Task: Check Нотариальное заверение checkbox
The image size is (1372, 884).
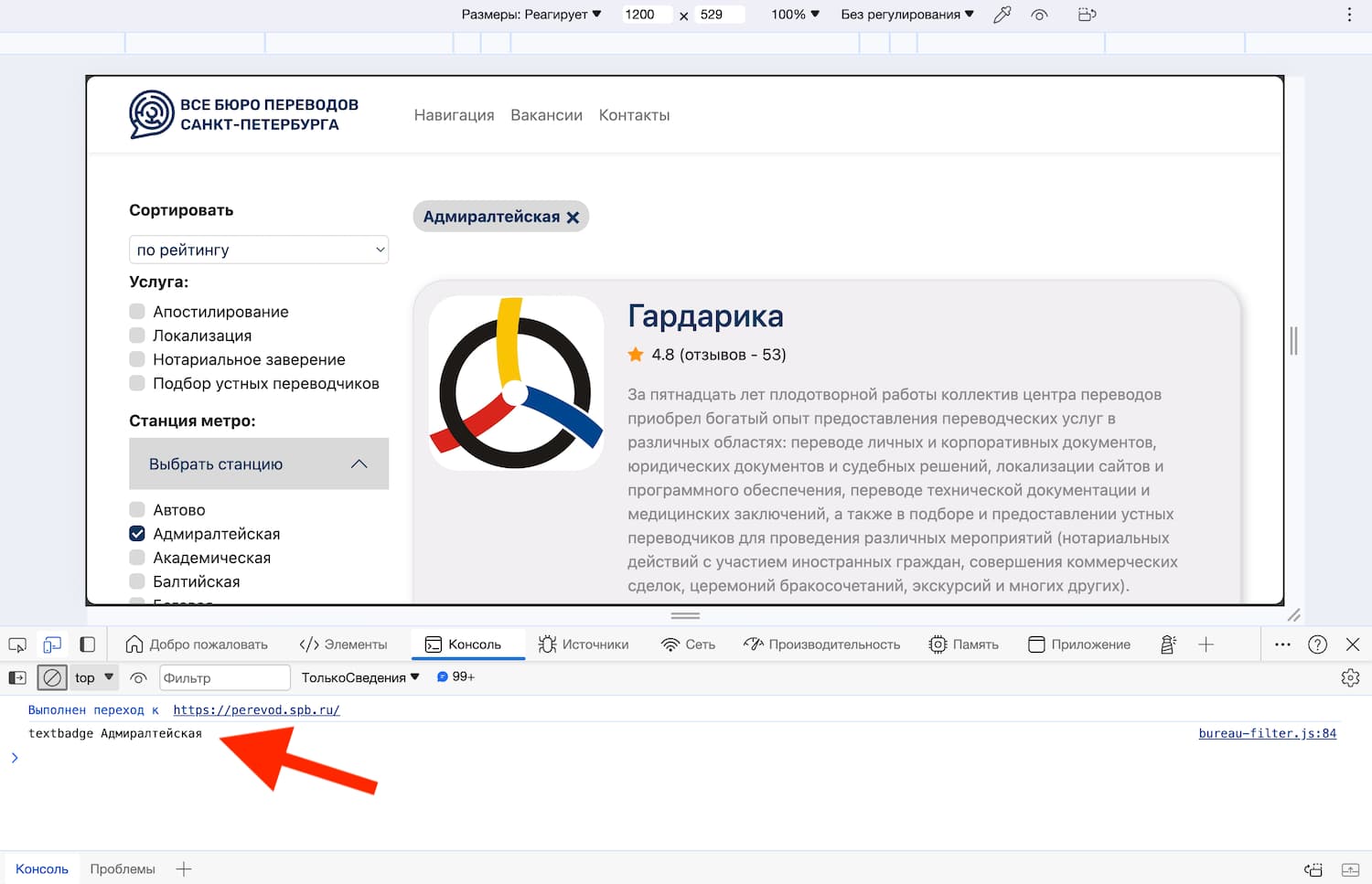Action: coord(137,358)
